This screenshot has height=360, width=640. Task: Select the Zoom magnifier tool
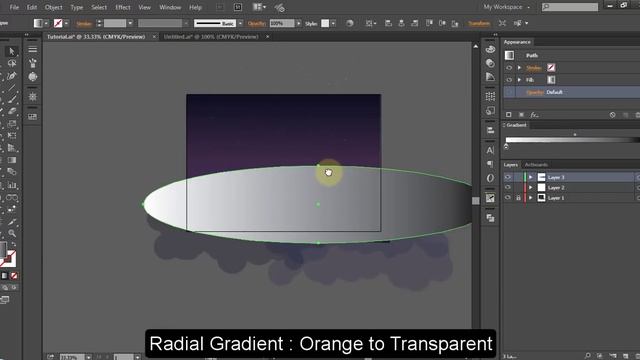coord(12,233)
